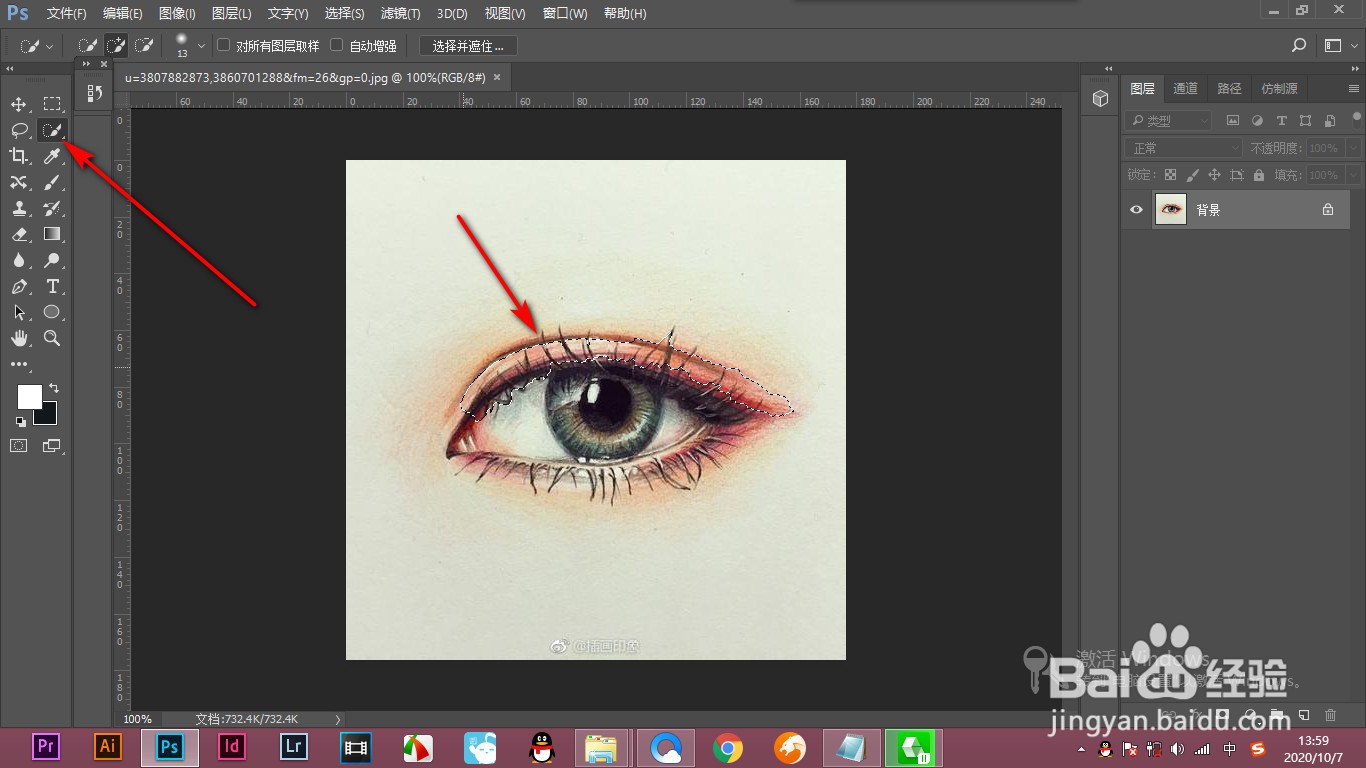Select the Dodge tool
Image resolution: width=1366 pixels, height=768 pixels.
[52, 260]
